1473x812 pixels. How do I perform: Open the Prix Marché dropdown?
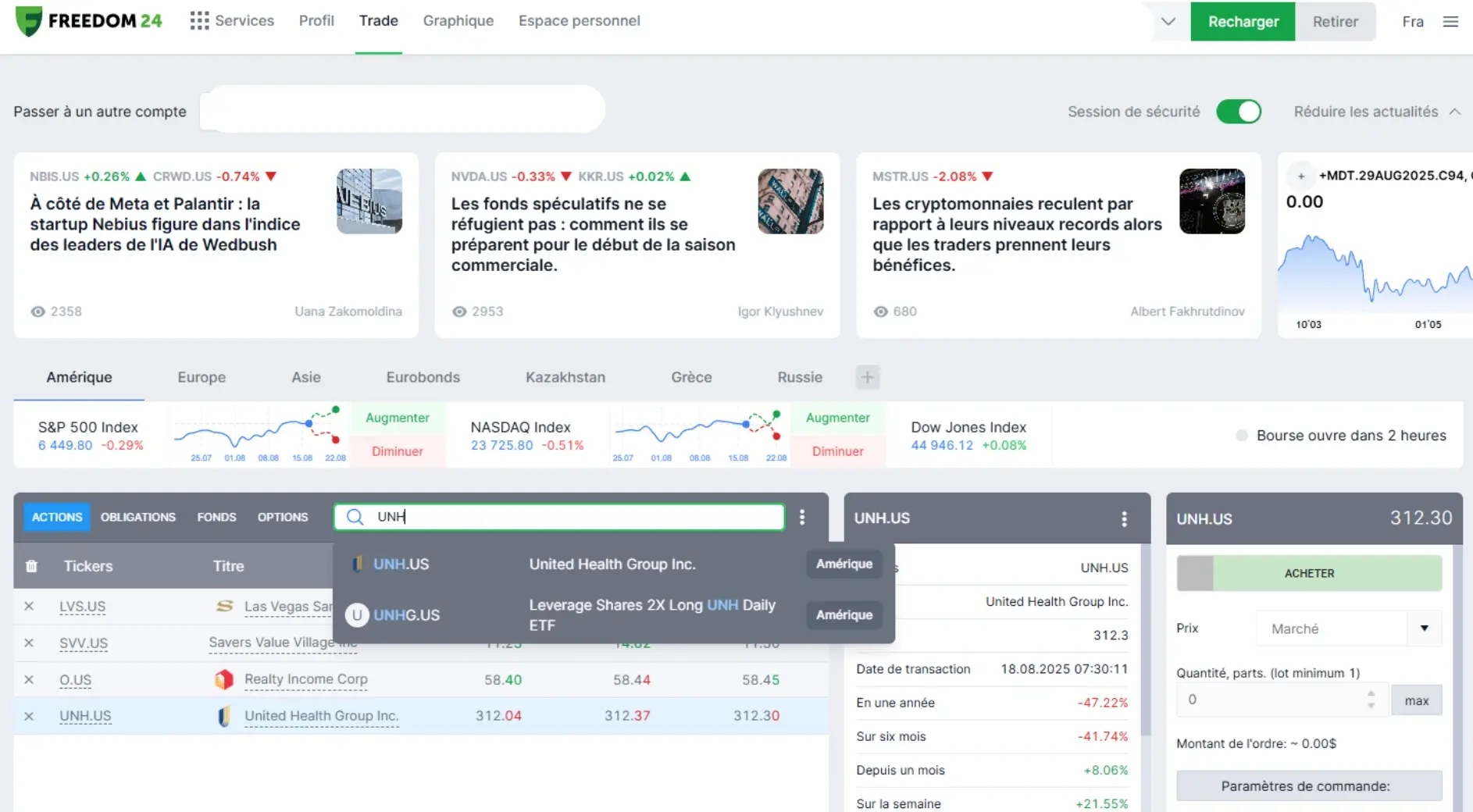pyautogui.click(x=1349, y=629)
